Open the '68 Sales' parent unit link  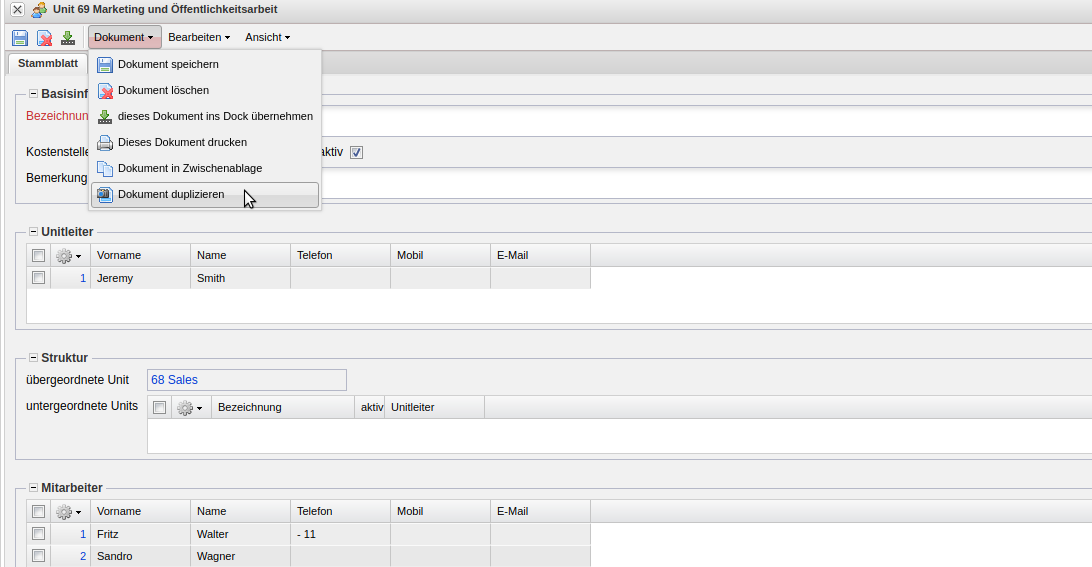pos(175,380)
